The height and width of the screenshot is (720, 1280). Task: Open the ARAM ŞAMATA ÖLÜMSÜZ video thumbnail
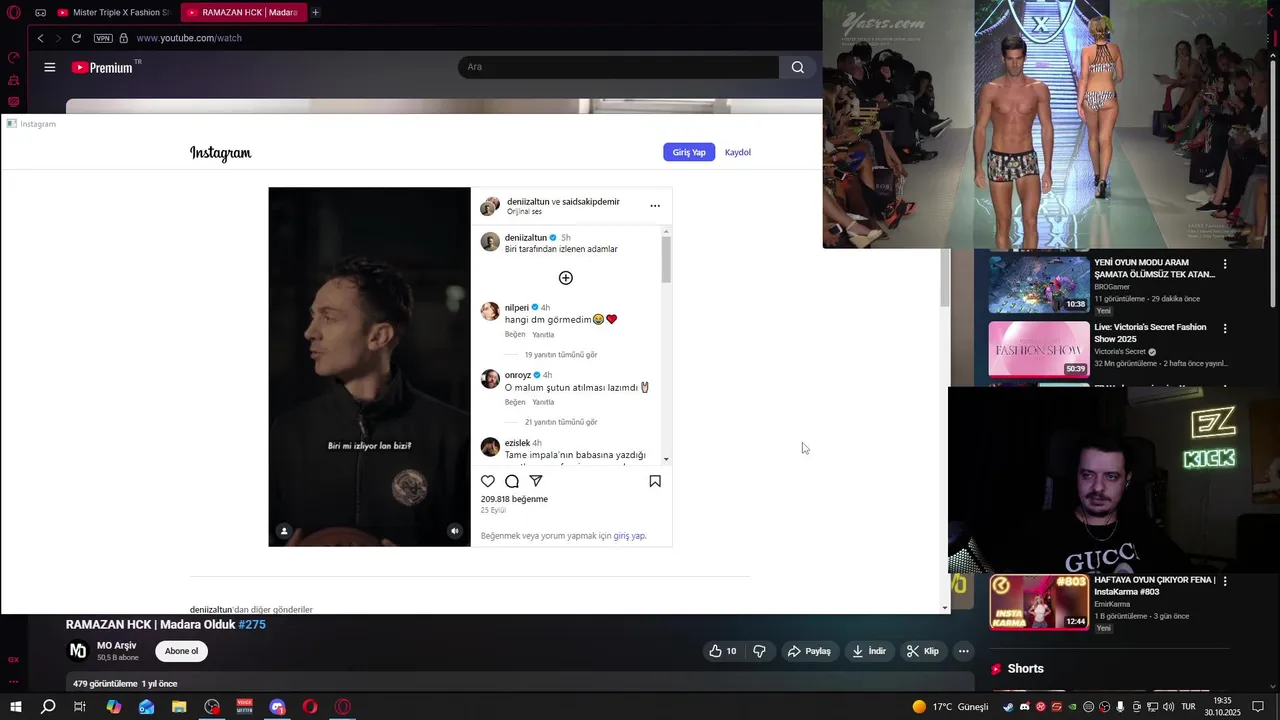(x=1039, y=285)
